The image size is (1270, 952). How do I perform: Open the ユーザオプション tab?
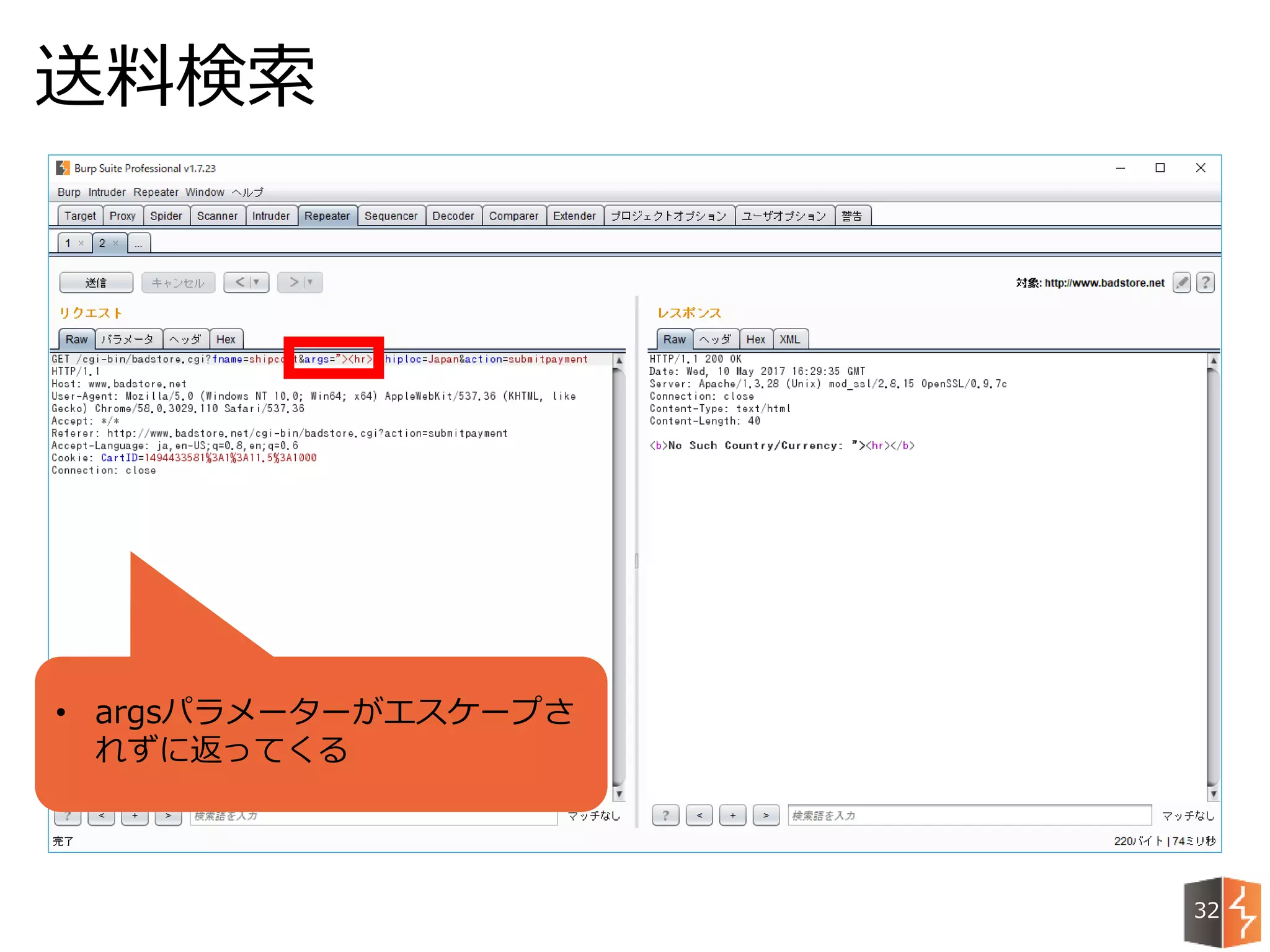[x=784, y=216]
